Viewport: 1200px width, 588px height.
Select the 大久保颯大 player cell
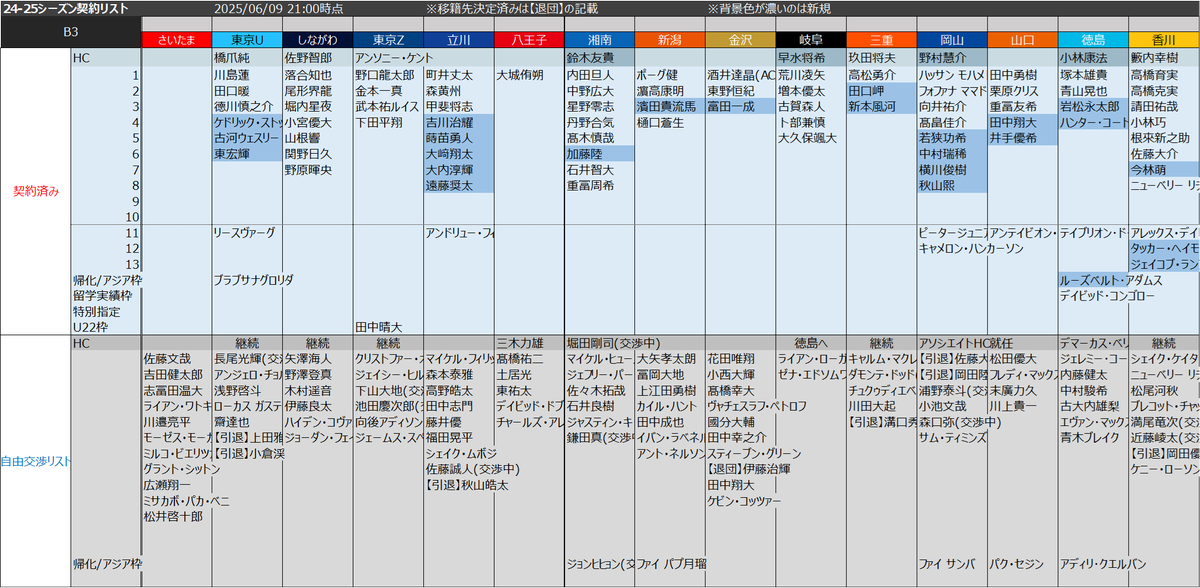(810, 138)
